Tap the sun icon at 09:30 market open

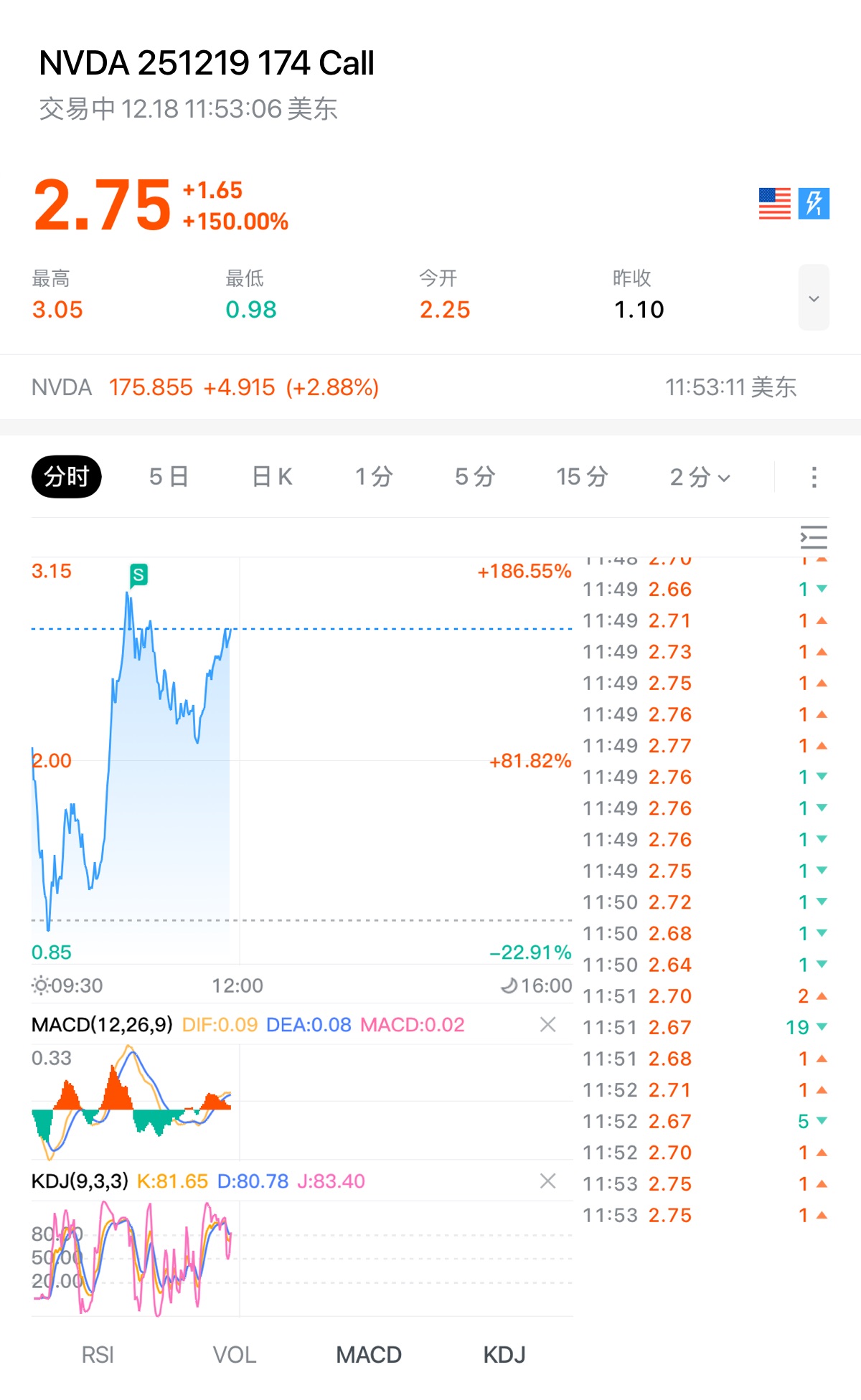click(41, 985)
